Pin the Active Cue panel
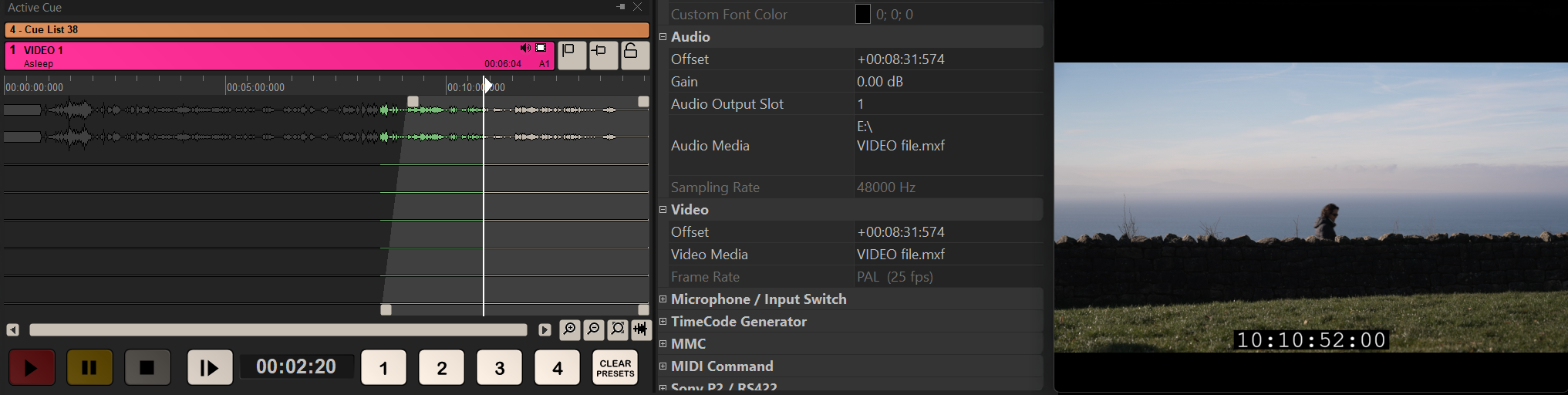1568x395 pixels. pos(620,7)
